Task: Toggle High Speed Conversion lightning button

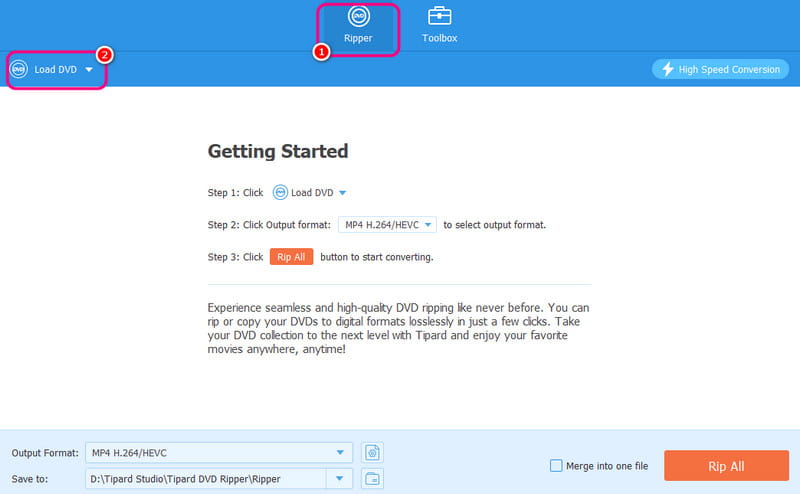Action: pos(720,69)
